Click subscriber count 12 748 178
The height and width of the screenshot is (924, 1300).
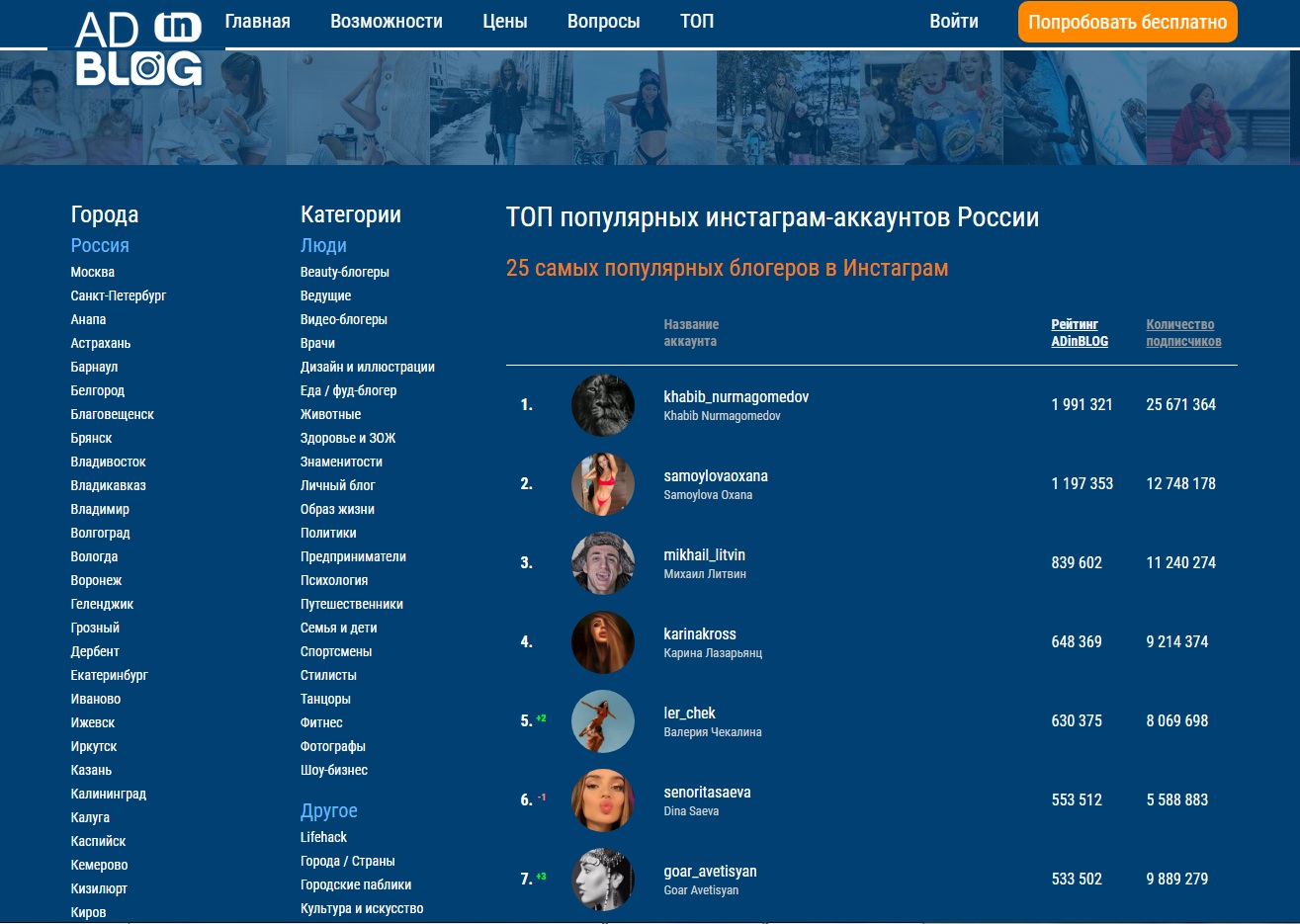[1181, 483]
